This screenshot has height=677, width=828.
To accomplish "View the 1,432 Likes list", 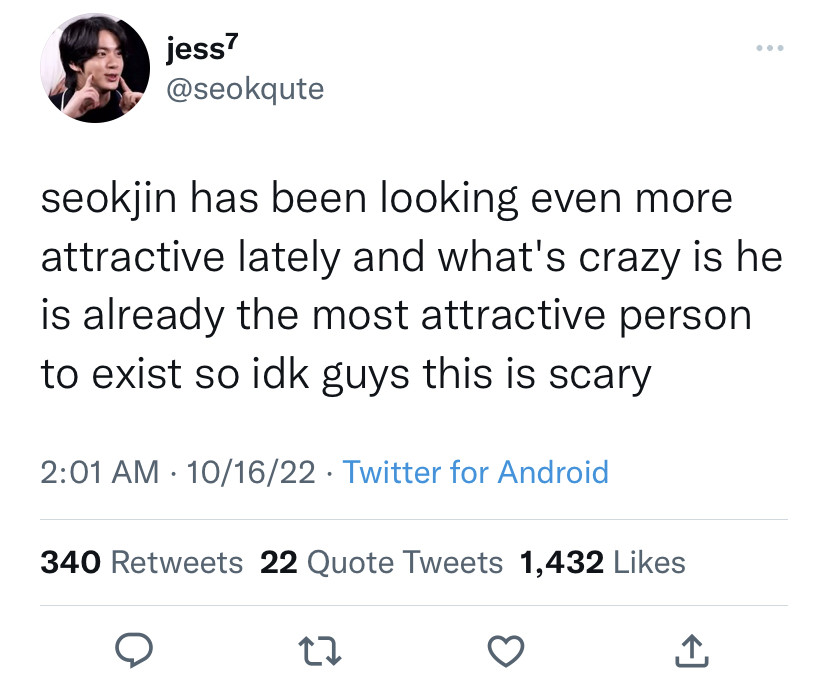I will (x=603, y=562).
